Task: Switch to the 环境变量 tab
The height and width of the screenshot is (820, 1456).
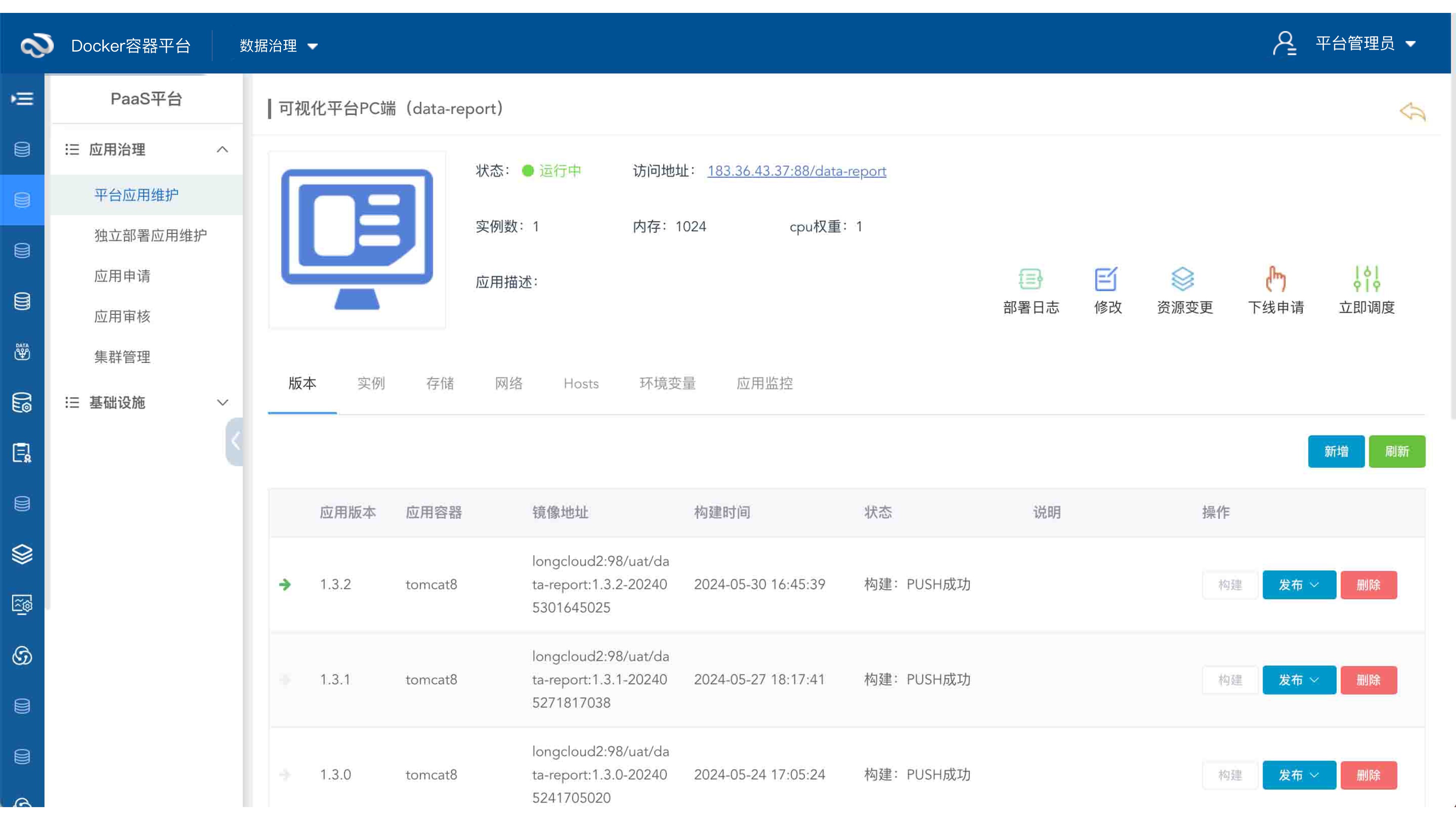Action: tap(667, 383)
